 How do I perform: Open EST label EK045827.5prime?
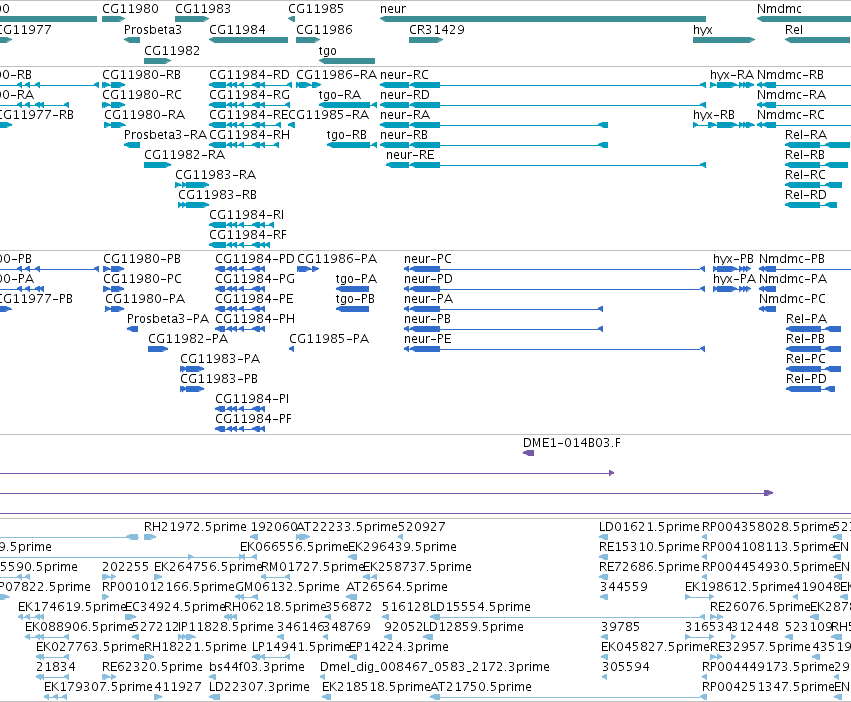click(x=655, y=648)
